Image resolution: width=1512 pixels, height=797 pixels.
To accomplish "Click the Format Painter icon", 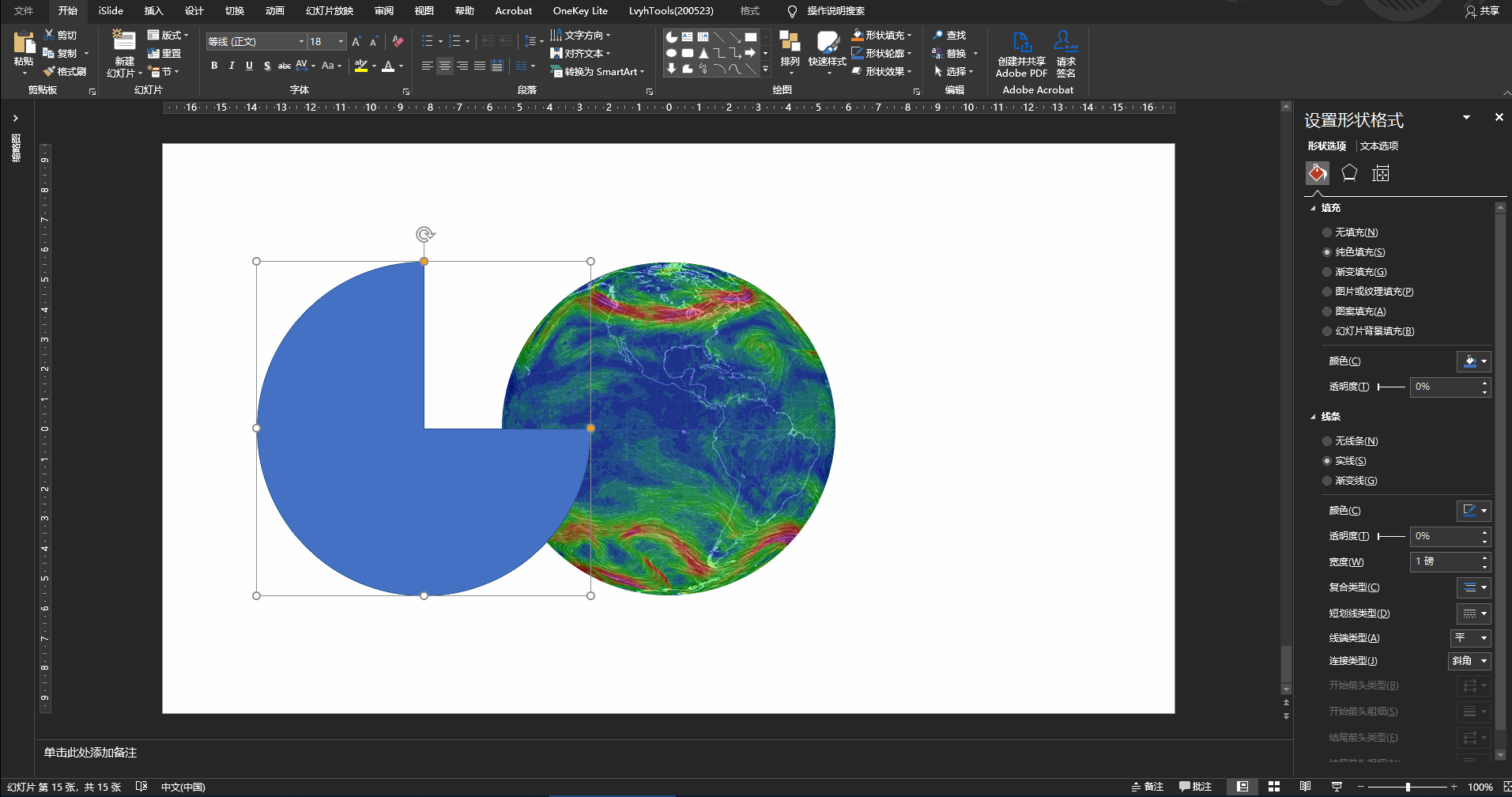I will point(50,72).
